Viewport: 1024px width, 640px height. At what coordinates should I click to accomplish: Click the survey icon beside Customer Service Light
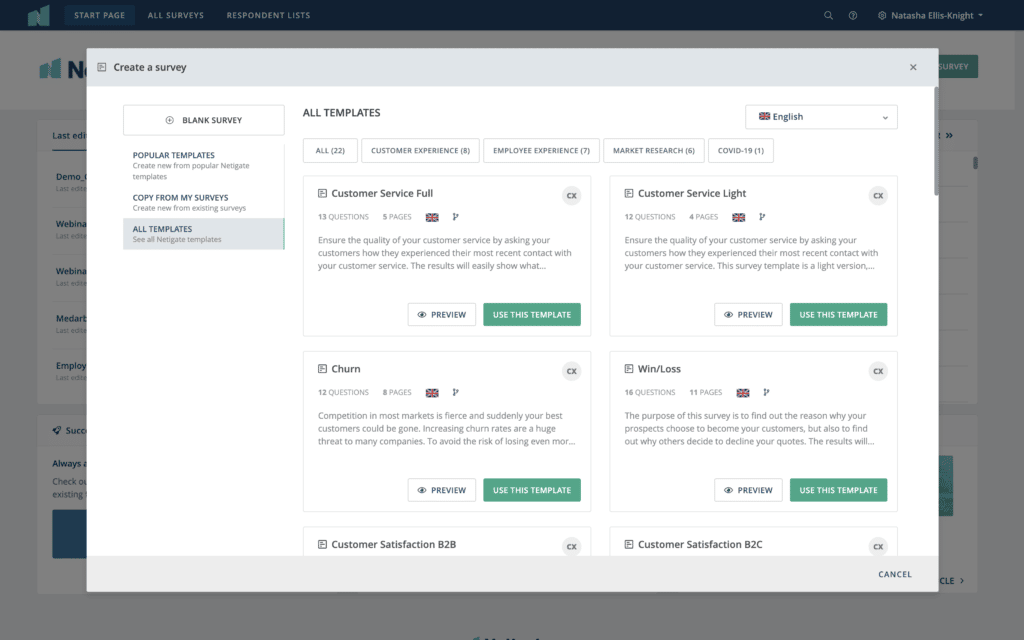629,194
